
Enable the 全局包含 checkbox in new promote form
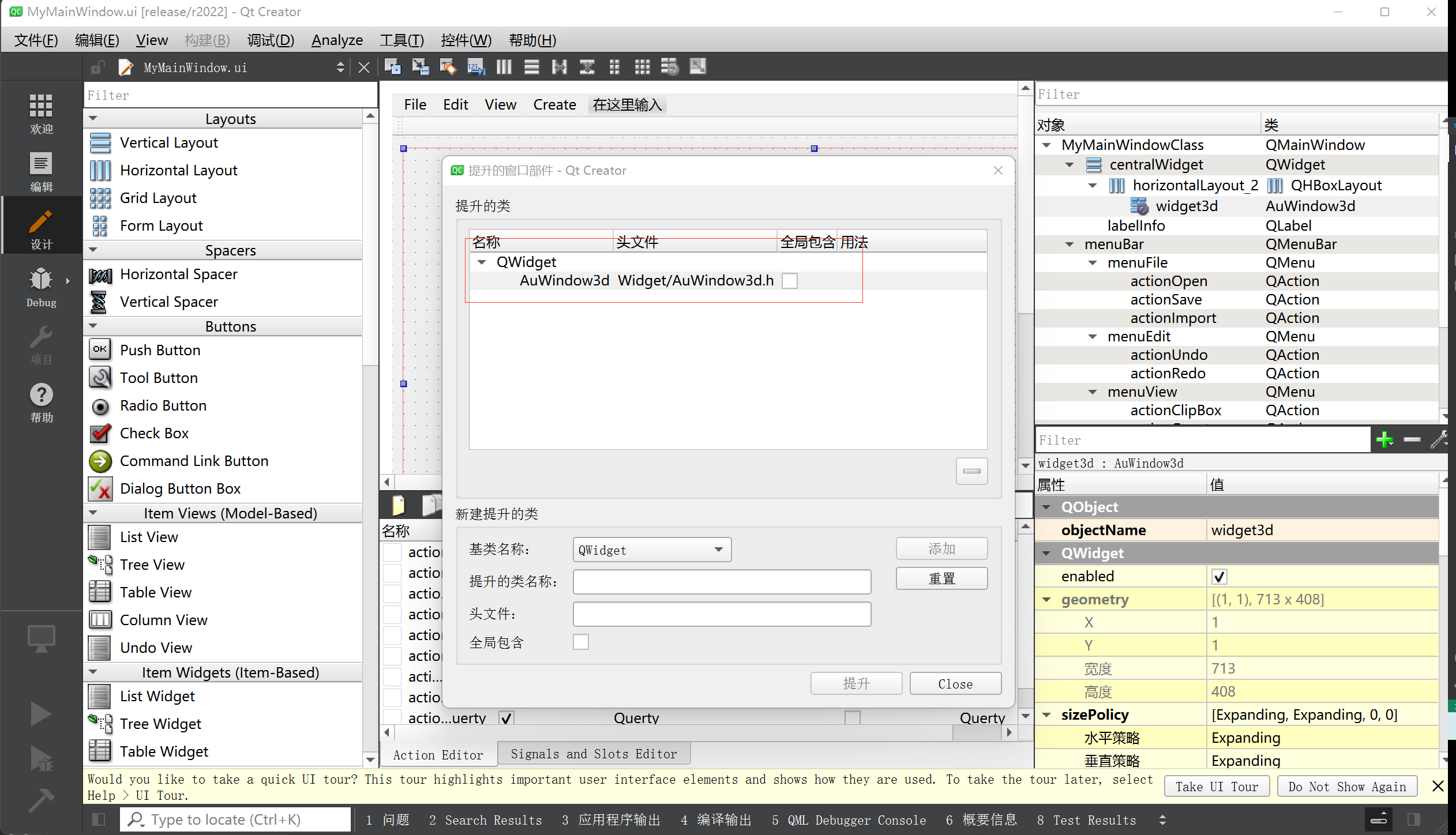tap(581, 641)
